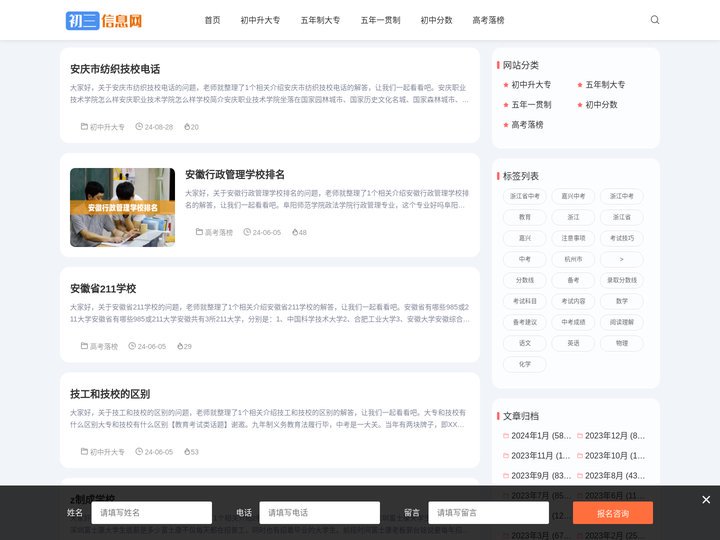Click folder icon under 安徽行政管理学校排名 article
Viewport: 720px width, 540px height.
(199, 232)
